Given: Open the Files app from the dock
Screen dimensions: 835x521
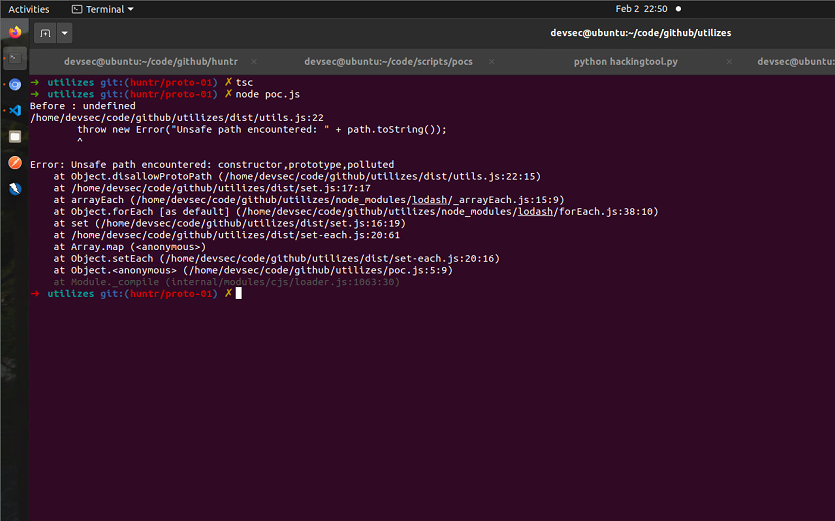Looking at the screenshot, I should tap(15, 136).
